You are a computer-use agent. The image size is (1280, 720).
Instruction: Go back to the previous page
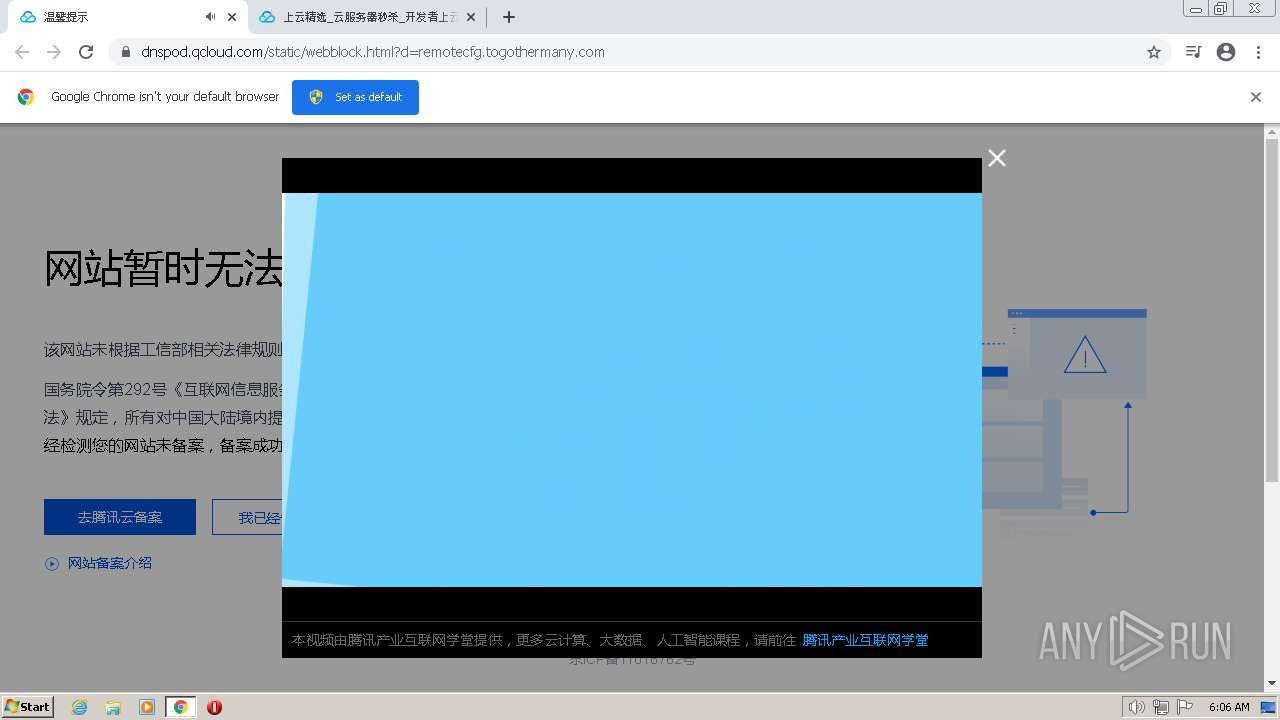click(x=22, y=52)
